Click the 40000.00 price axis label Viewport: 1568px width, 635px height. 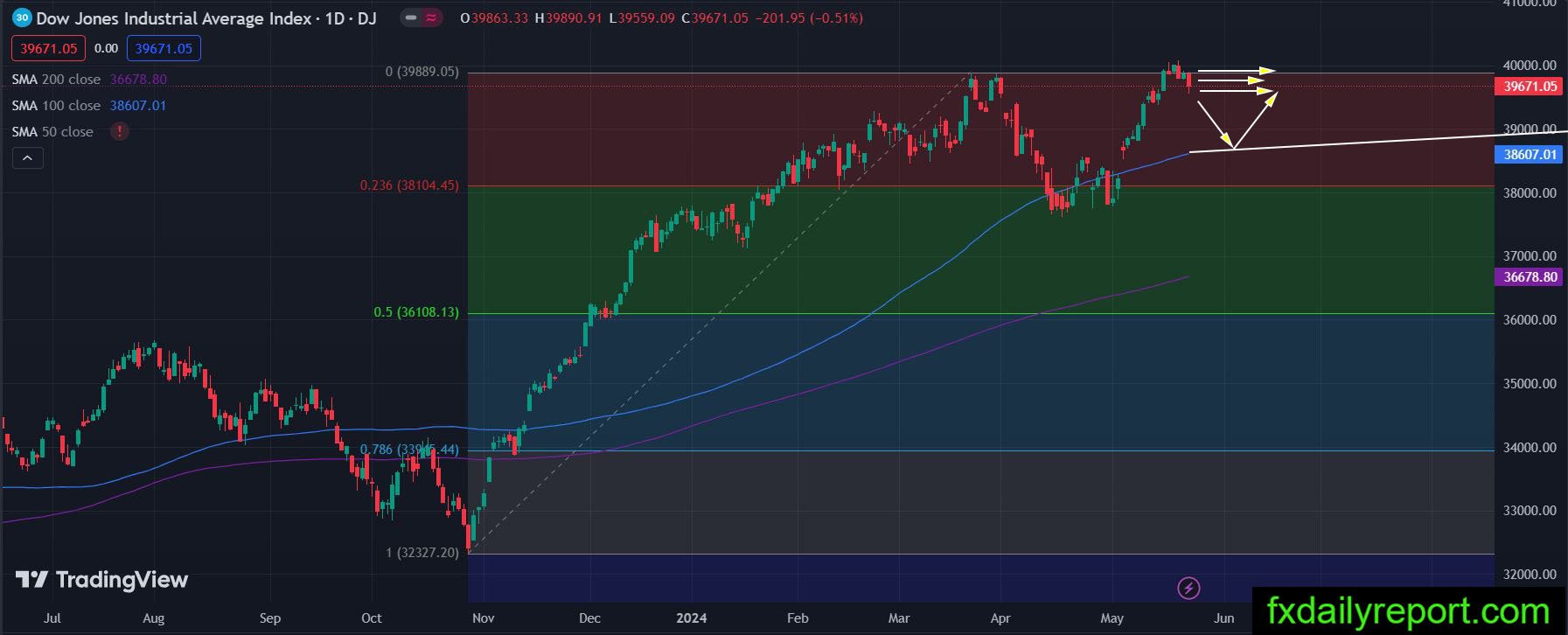point(1530,66)
